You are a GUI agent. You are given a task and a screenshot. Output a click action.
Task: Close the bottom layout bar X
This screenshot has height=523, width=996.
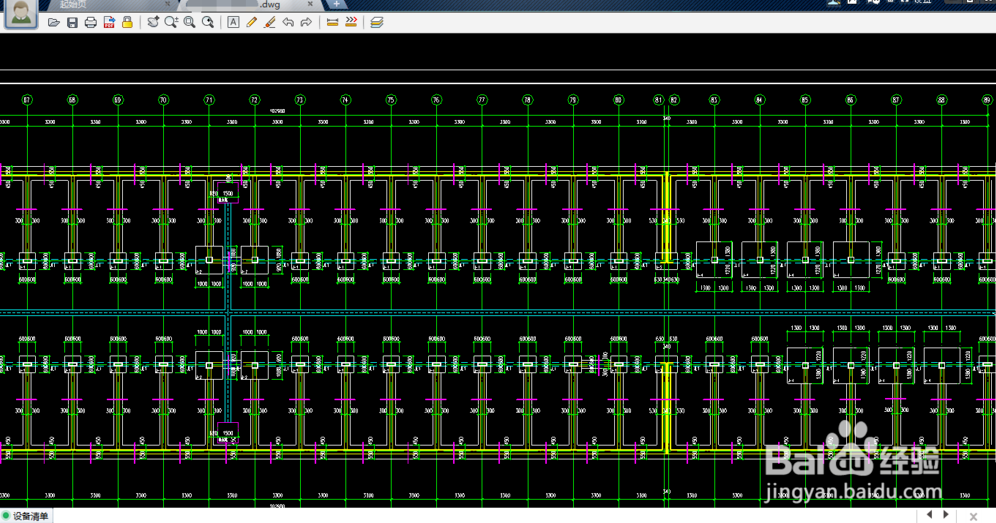[x=973, y=517]
